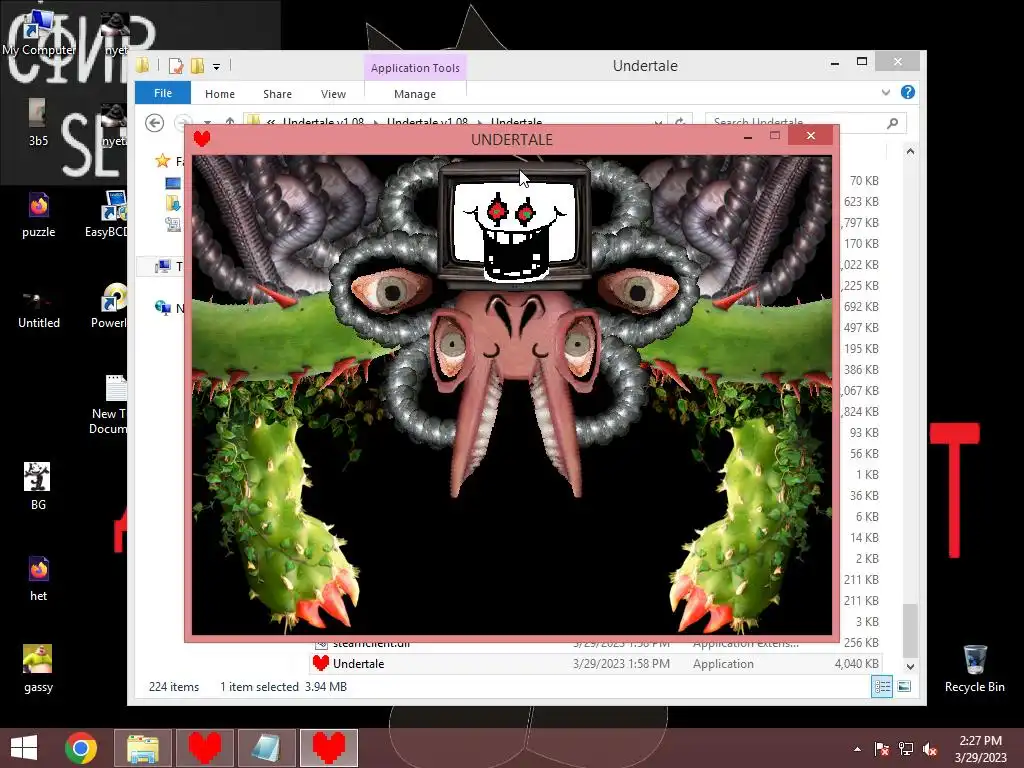
Task: Click the Explorer Back navigation arrow
Action: coord(155,123)
